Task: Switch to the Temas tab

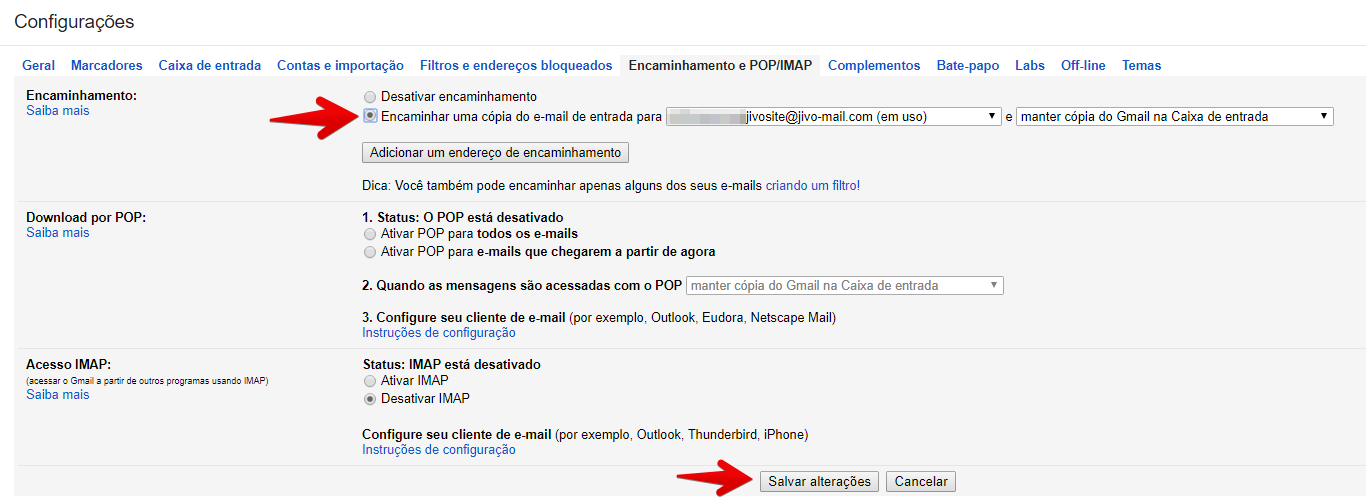Action: point(1141,66)
